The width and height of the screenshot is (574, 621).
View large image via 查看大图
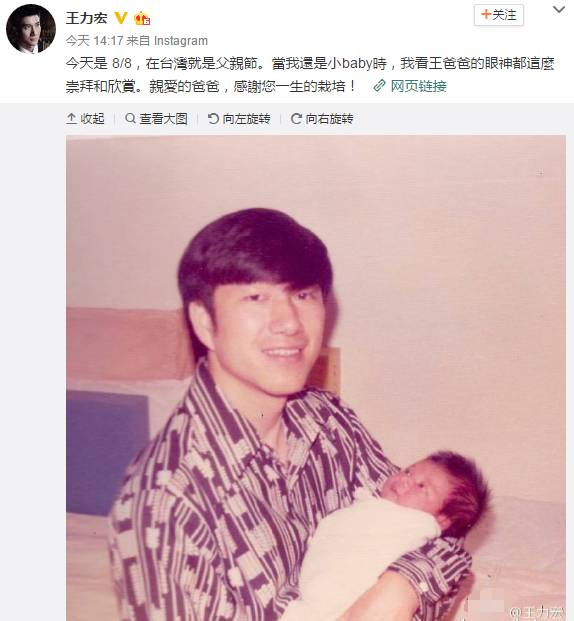point(156,118)
